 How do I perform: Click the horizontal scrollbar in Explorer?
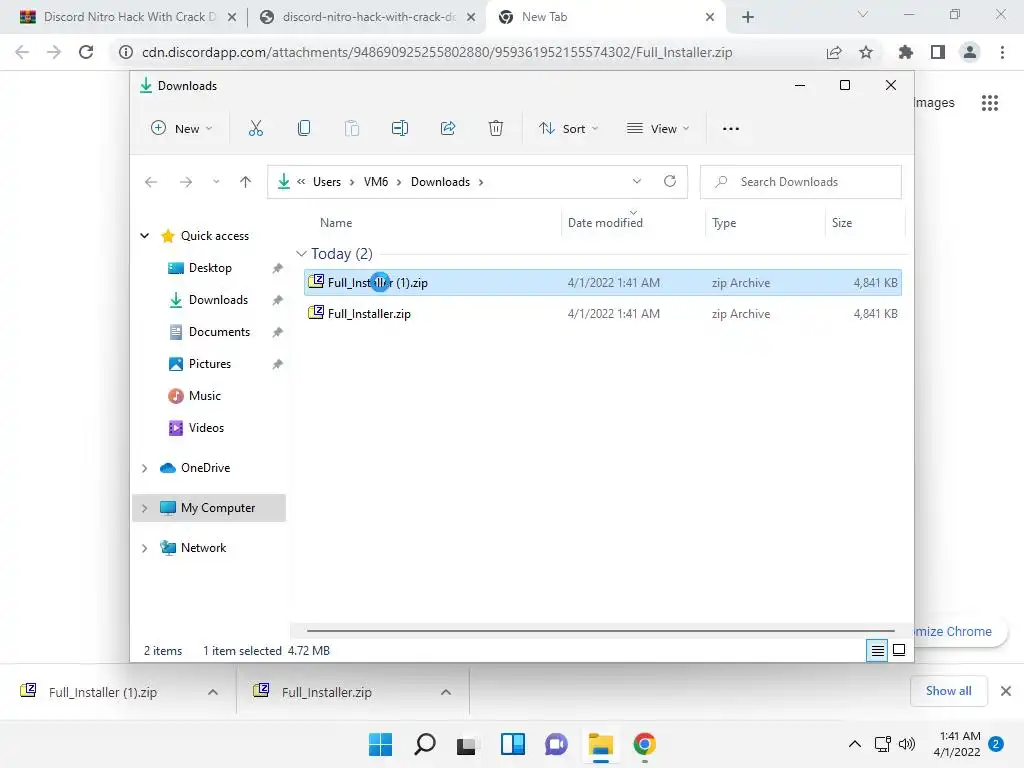600,631
